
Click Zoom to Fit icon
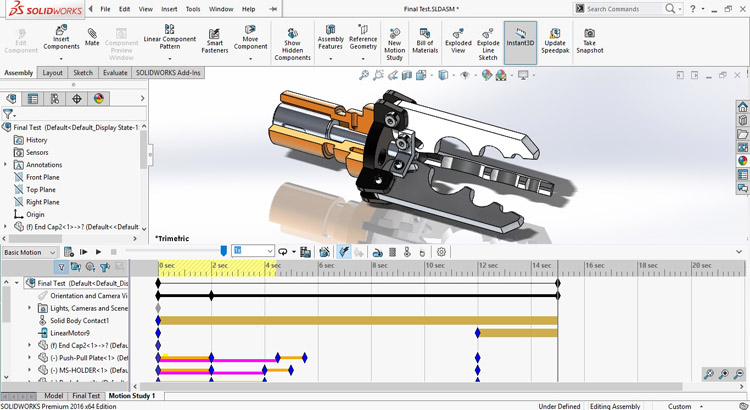tap(364, 75)
